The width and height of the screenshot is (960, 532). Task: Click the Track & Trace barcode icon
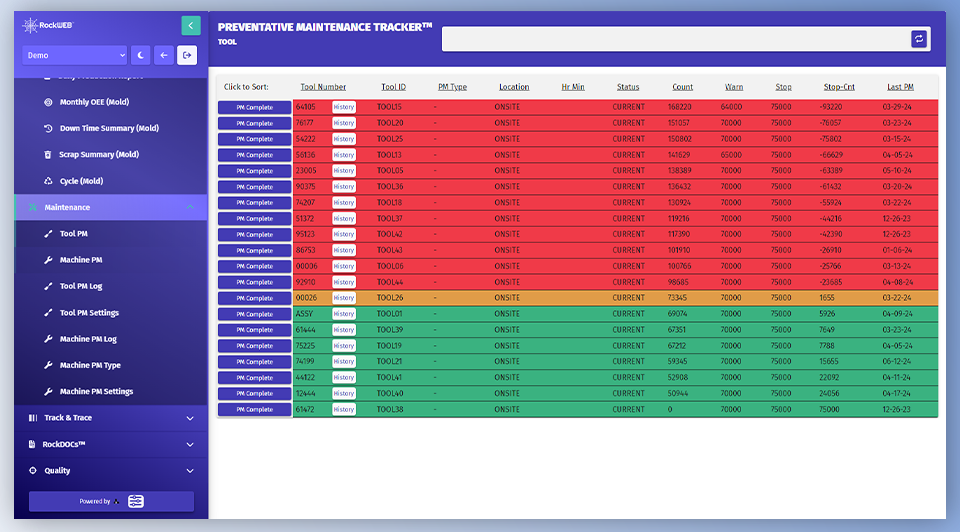32,418
